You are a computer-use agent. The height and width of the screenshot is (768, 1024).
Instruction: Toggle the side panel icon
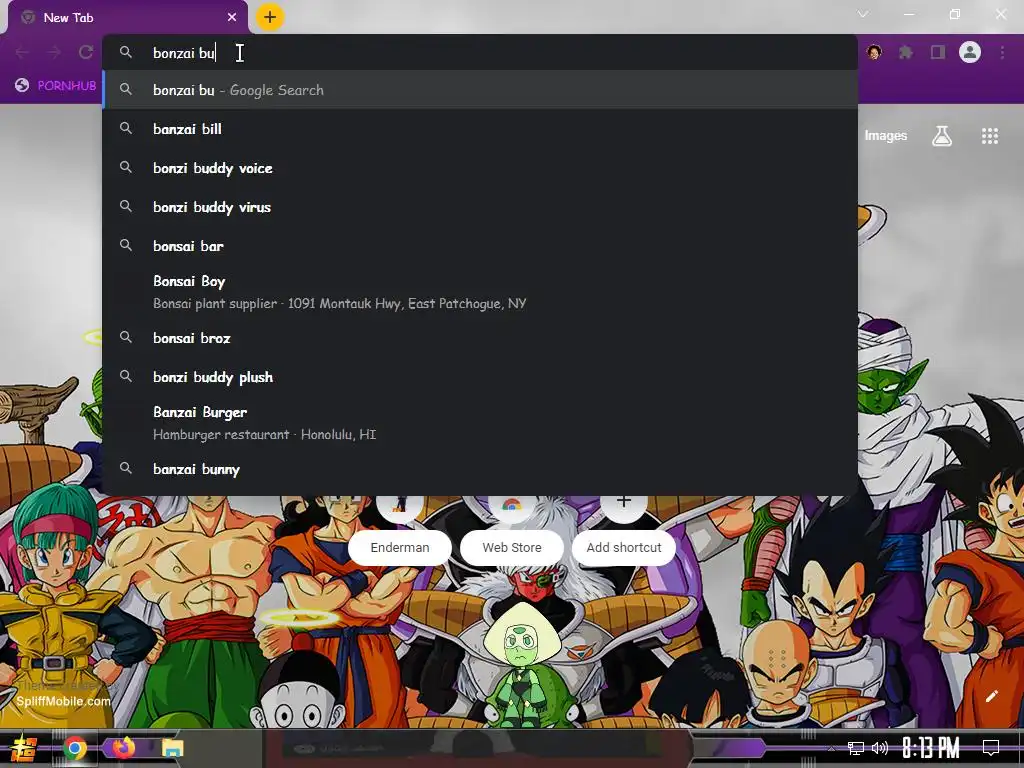pyautogui.click(x=938, y=52)
